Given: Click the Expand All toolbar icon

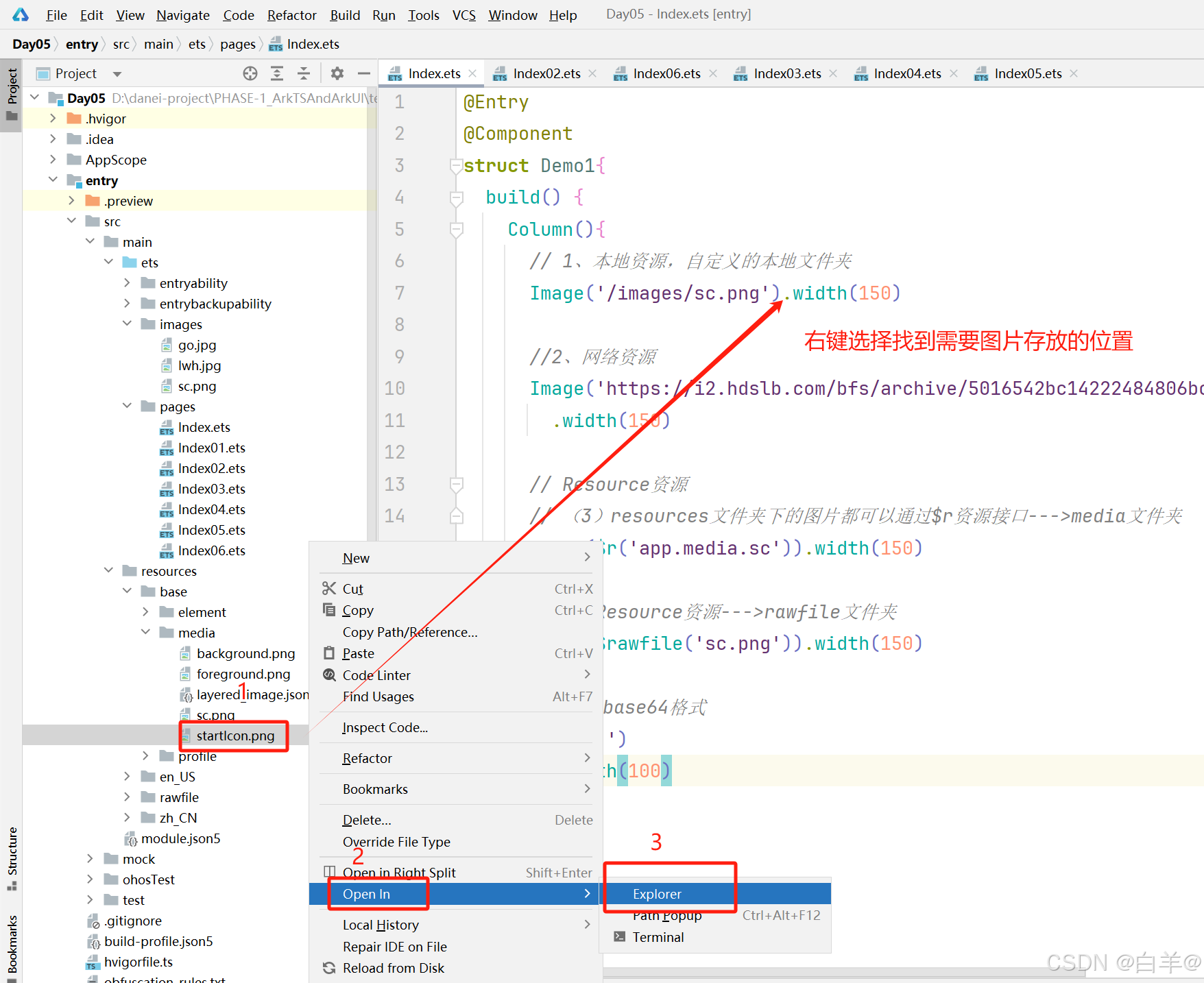Looking at the screenshot, I should (277, 73).
